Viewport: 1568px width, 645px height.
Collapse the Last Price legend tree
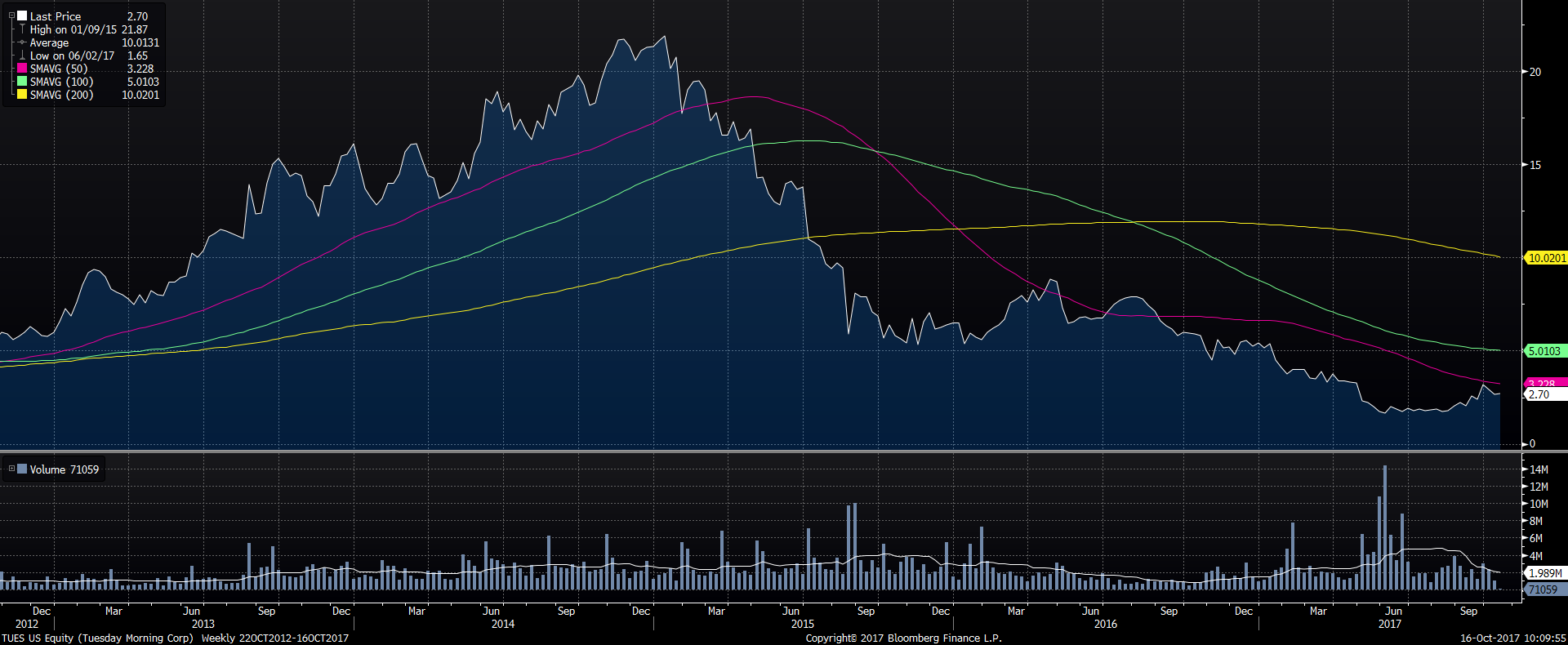click(x=11, y=16)
